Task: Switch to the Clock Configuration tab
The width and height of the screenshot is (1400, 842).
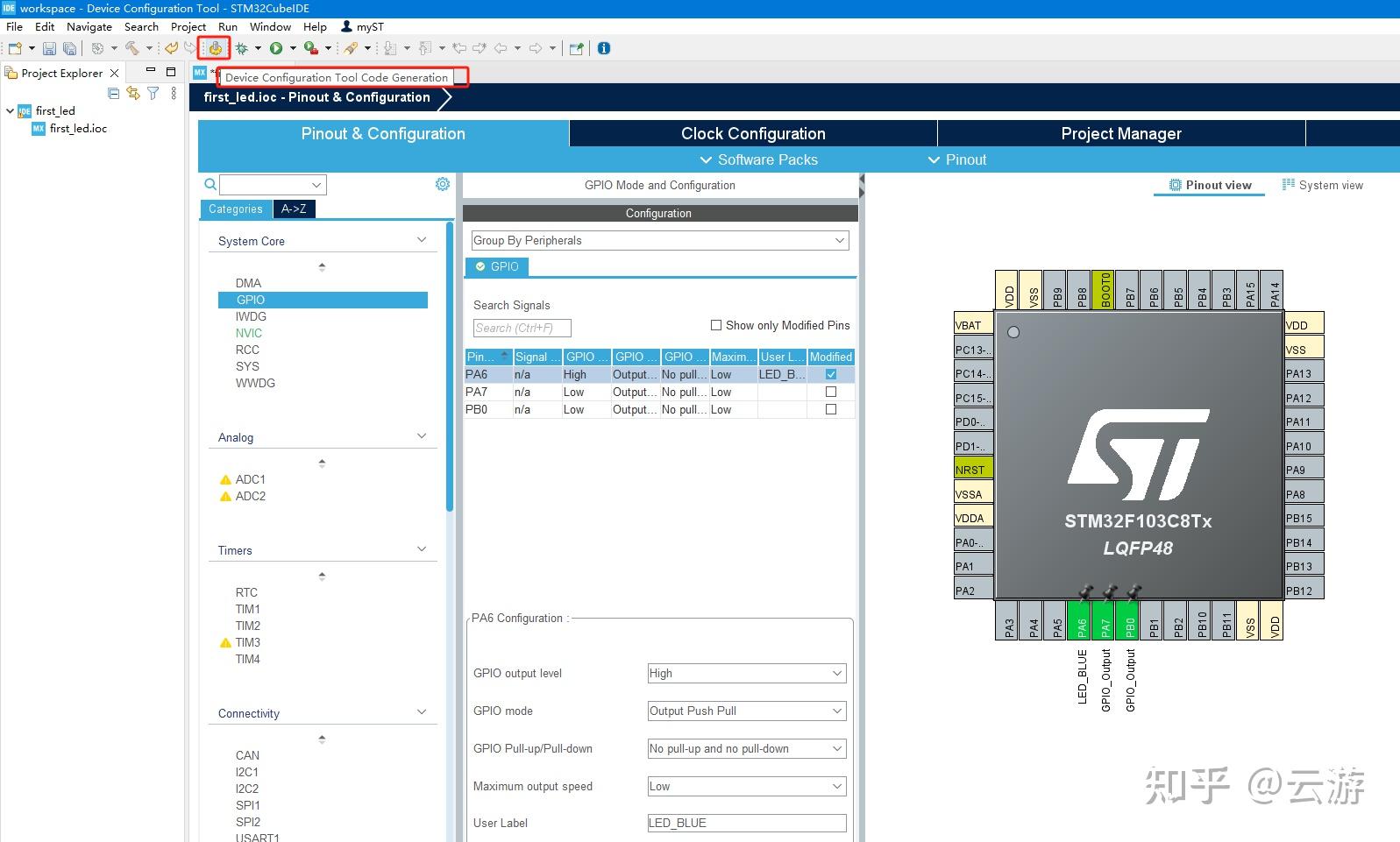Action: [x=753, y=133]
